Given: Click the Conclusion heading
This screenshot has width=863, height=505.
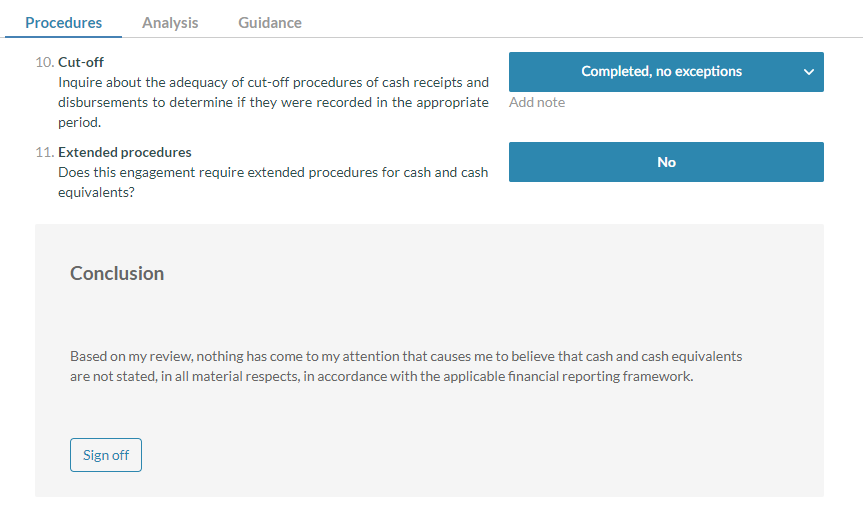Looking at the screenshot, I should click(117, 273).
